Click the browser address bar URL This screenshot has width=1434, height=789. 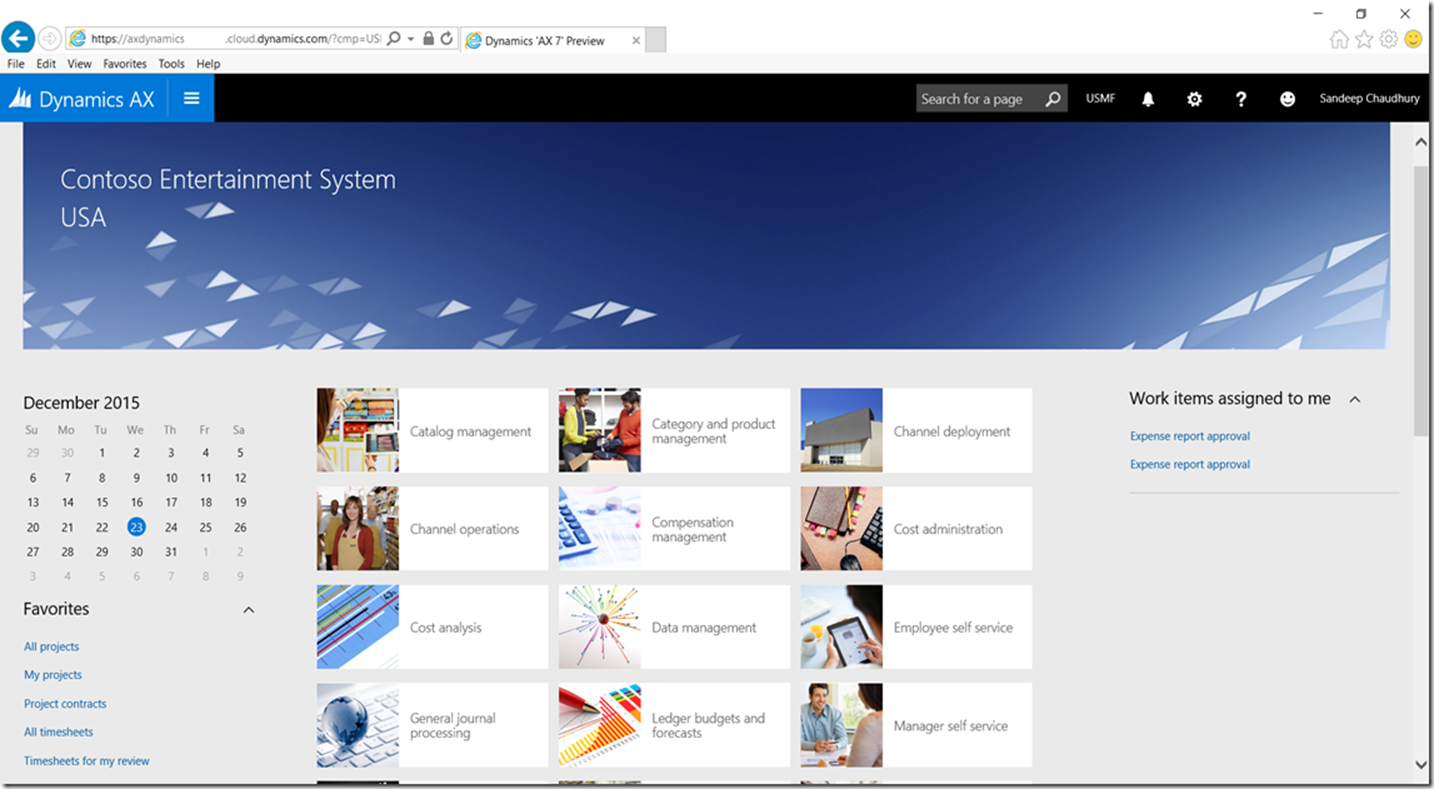pyautogui.click(x=235, y=39)
